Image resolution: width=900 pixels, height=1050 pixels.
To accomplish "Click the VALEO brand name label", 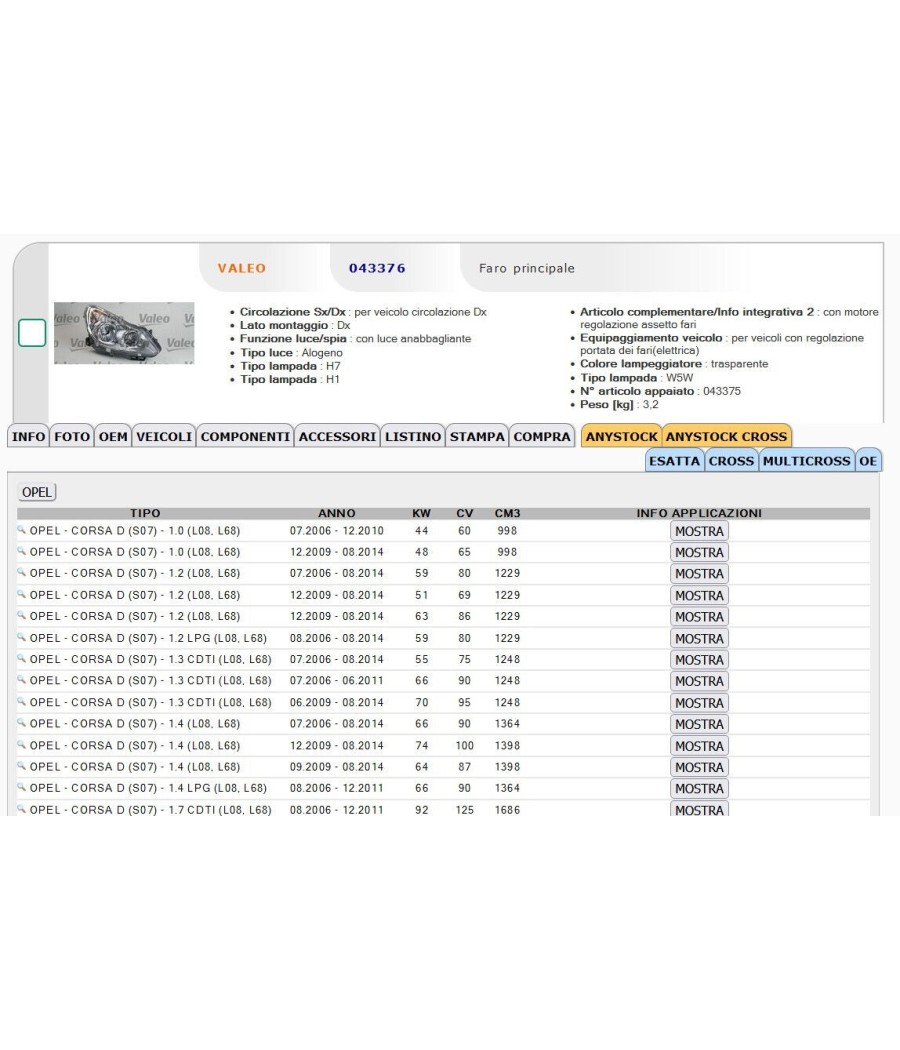I will coord(242,268).
